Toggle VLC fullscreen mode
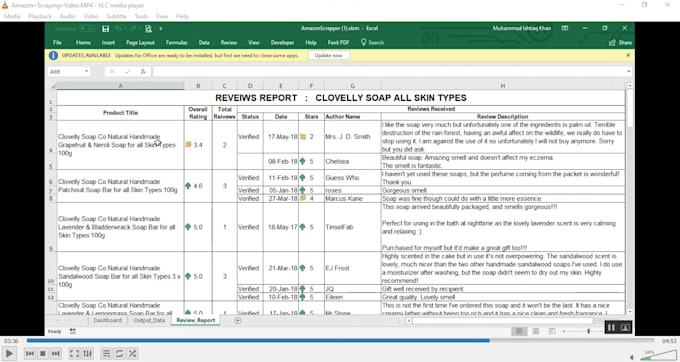This screenshot has height=362, width=680. [75, 354]
